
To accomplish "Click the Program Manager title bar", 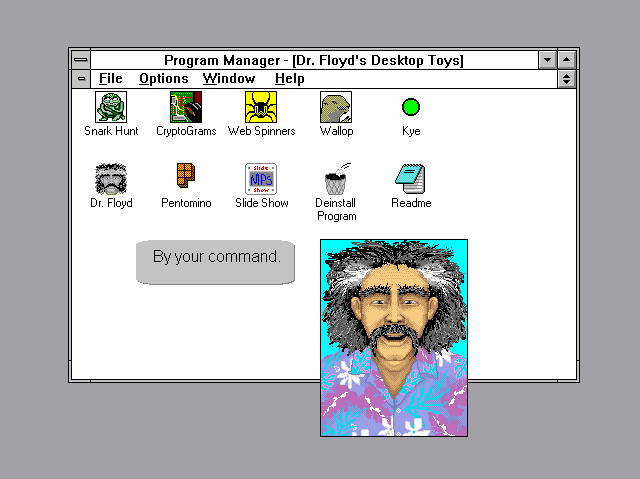I will 314,60.
